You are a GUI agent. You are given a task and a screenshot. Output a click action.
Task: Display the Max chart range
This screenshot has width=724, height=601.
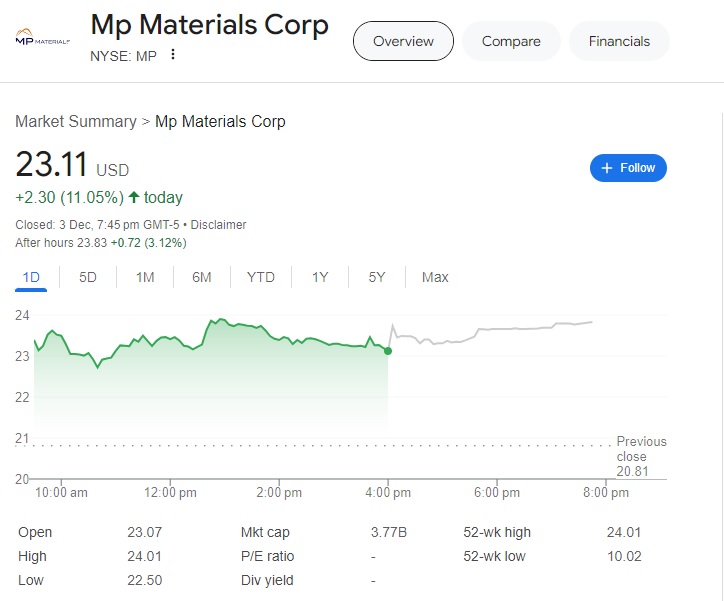[435, 277]
